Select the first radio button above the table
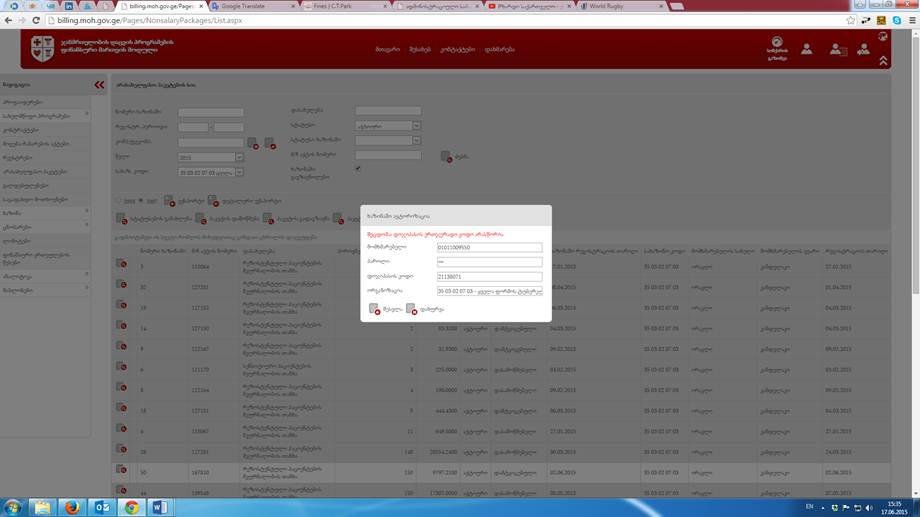Viewport: 920px width, 517px height. pos(119,201)
